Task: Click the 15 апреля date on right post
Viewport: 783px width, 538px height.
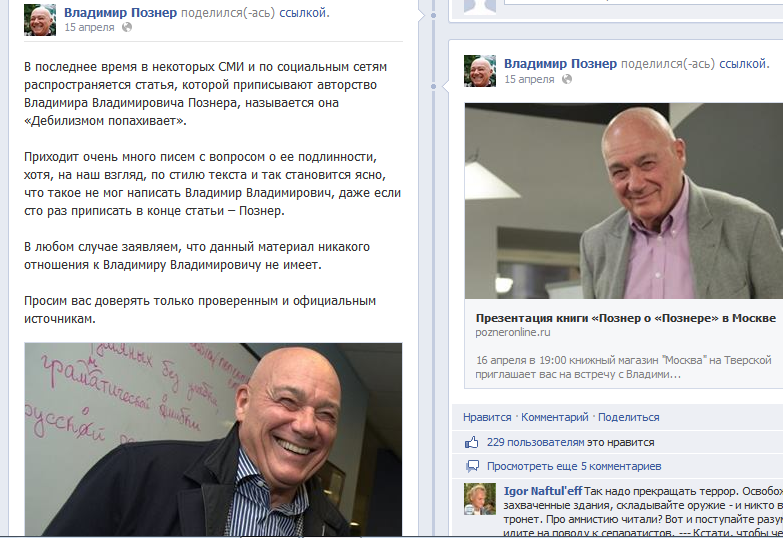Action: (x=529, y=79)
